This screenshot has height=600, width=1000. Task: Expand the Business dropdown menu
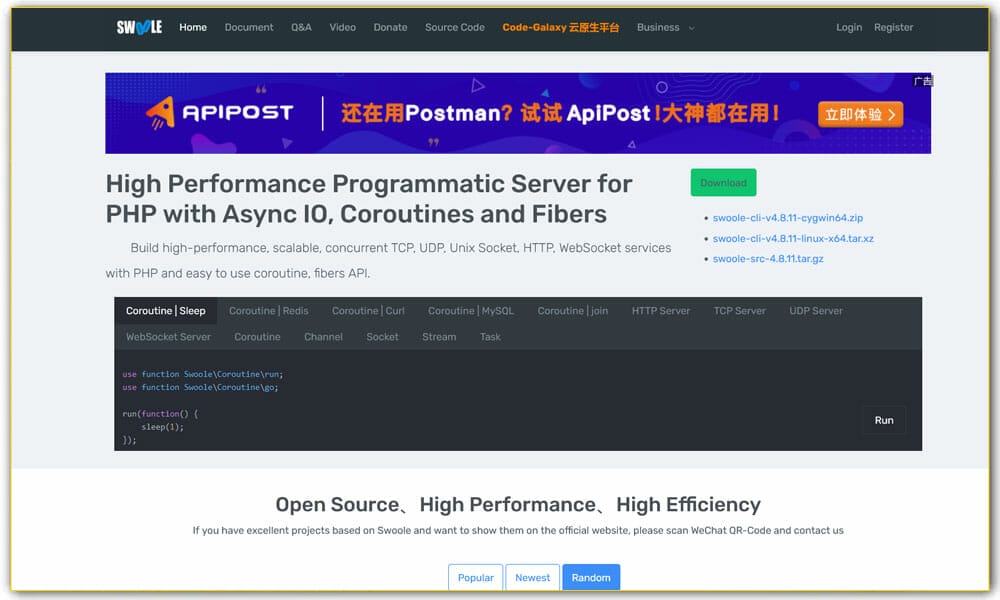660,27
